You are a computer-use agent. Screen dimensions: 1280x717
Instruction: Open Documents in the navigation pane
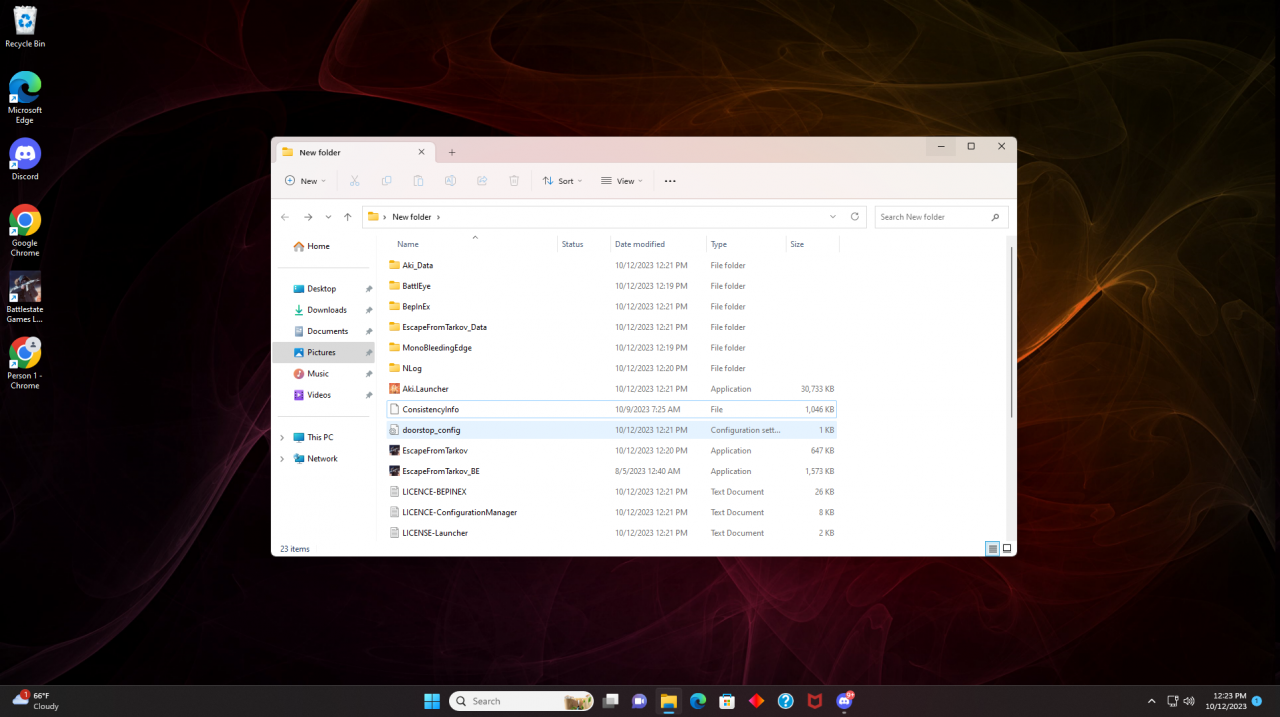coord(323,331)
